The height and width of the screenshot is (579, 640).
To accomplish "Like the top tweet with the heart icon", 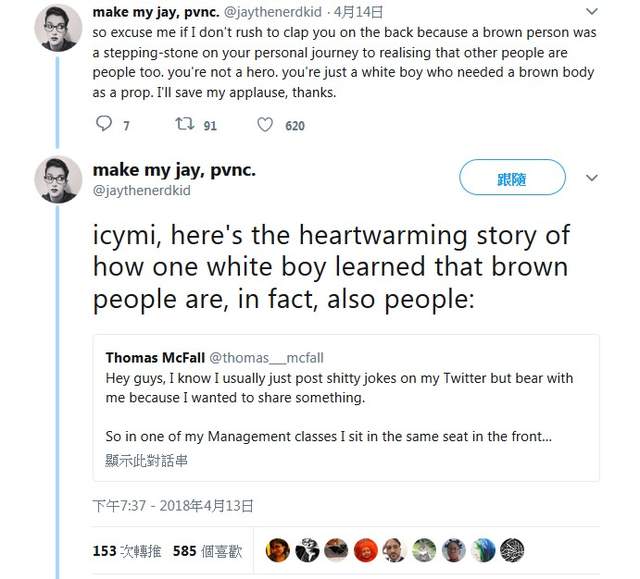I will (265, 125).
